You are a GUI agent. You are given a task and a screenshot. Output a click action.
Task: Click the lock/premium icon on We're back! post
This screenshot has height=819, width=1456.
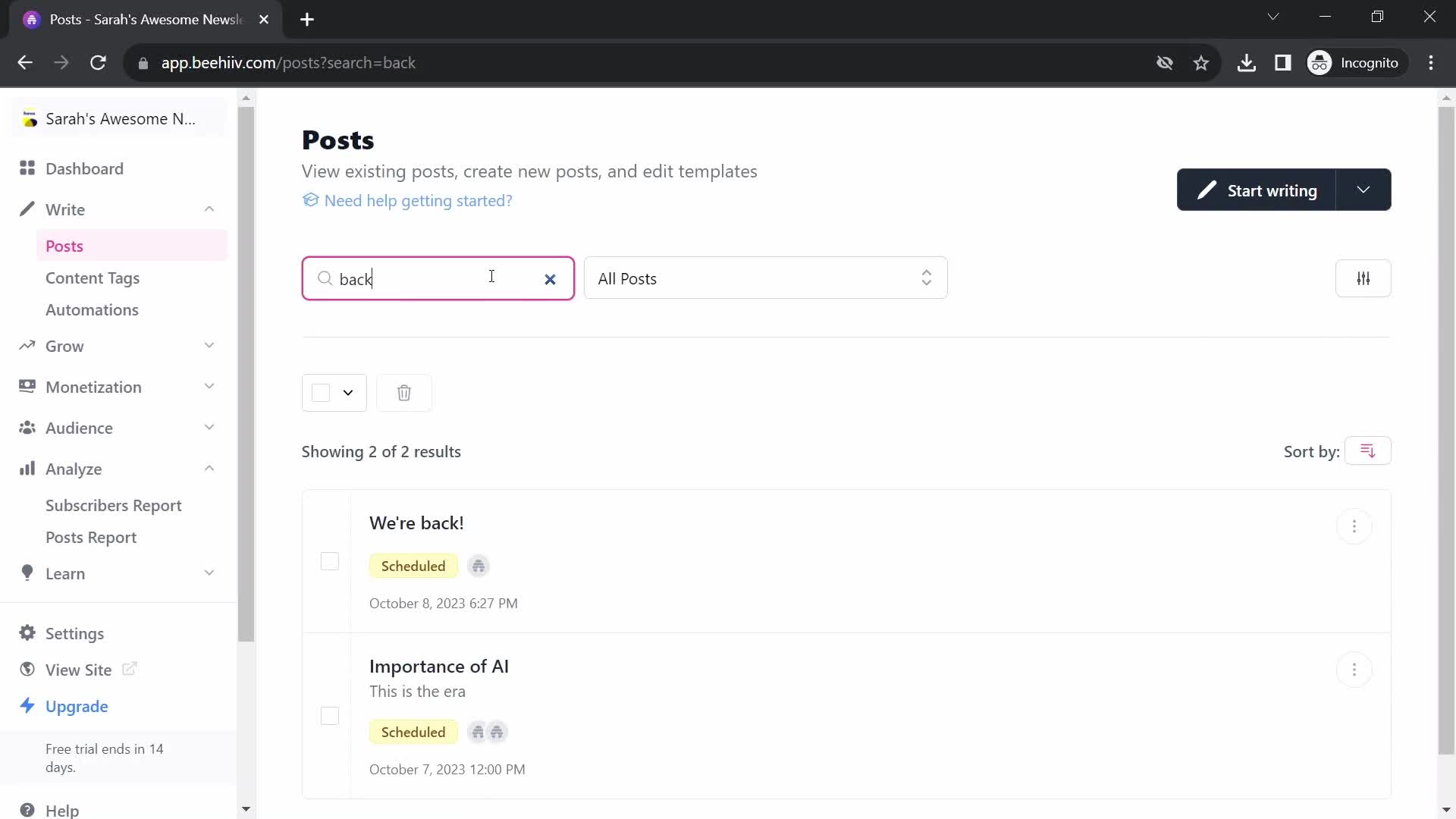[x=478, y=565]
